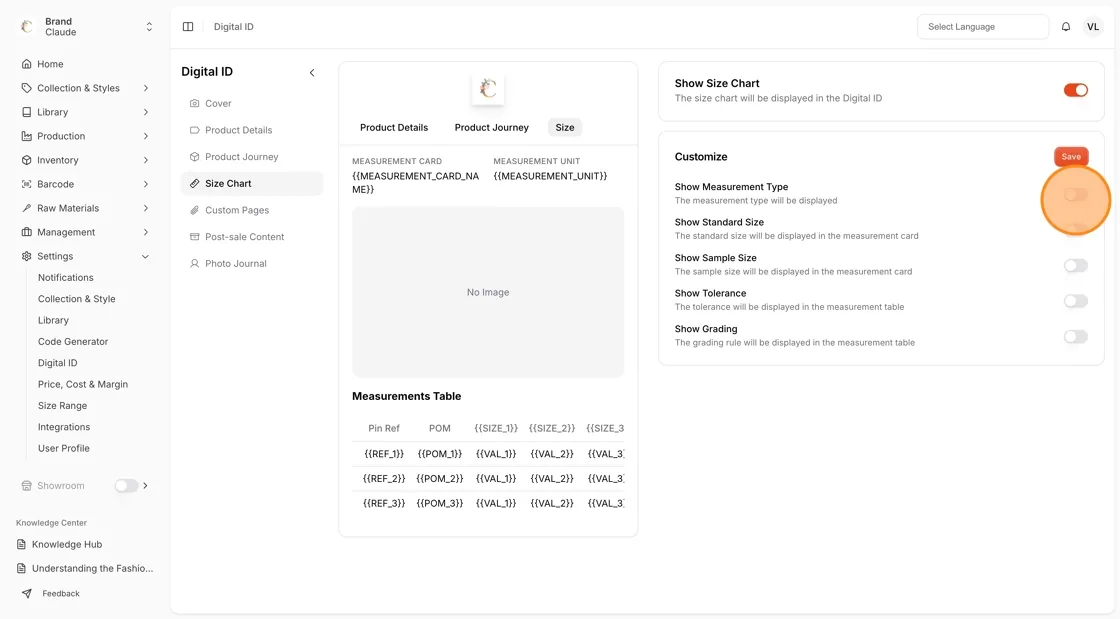1120x619 pixels.
Task: Enable the Show Grading toggle
Action: tap(1075, 336)
